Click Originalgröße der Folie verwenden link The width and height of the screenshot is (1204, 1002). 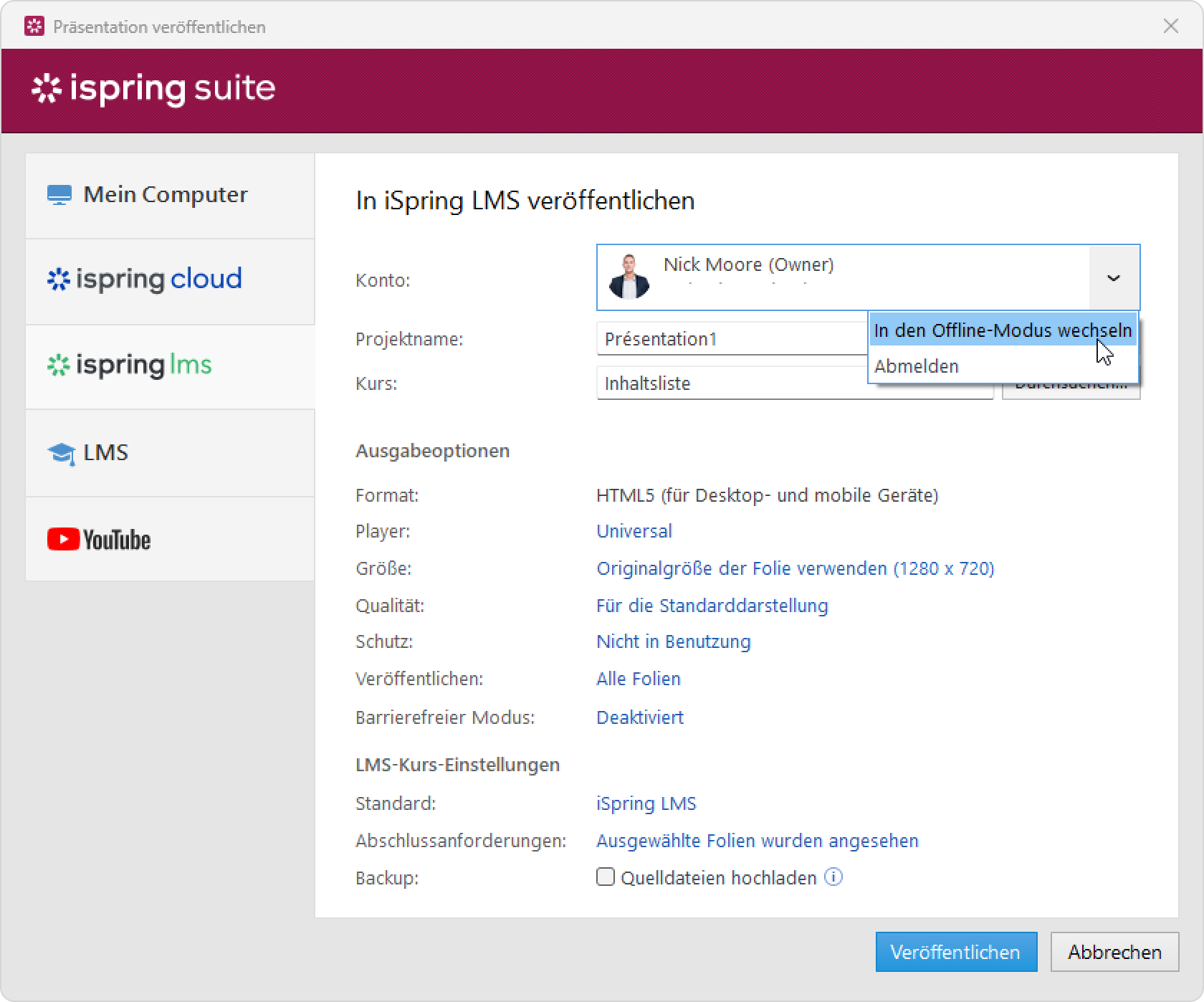click(795, 568)
